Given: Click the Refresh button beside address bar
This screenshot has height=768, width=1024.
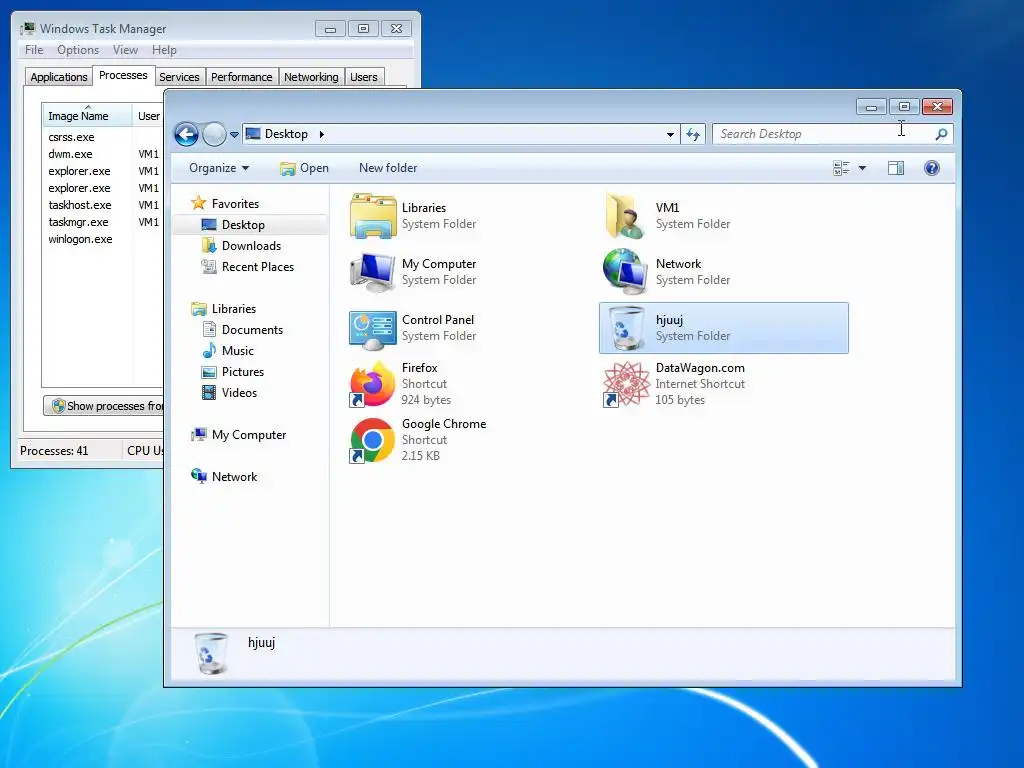Looking at the screenshot, I should (693, 135).
